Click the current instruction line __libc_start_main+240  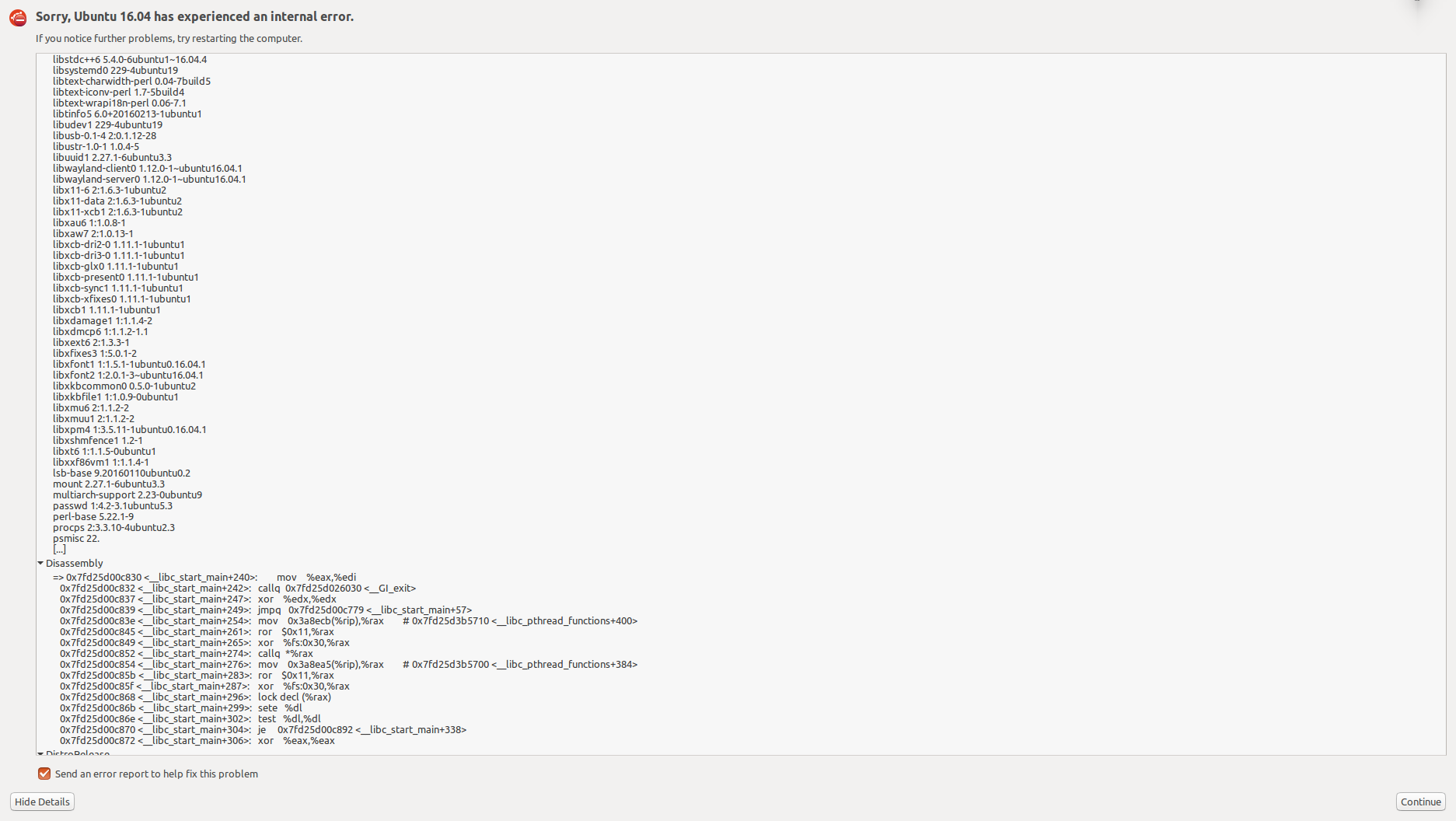pos(206,577)
